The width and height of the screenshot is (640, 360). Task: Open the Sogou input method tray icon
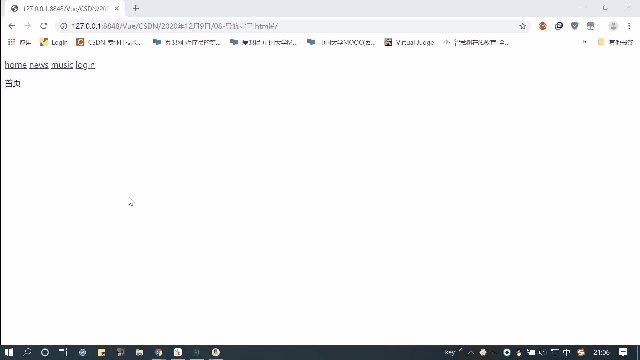[x=581, y=352]
